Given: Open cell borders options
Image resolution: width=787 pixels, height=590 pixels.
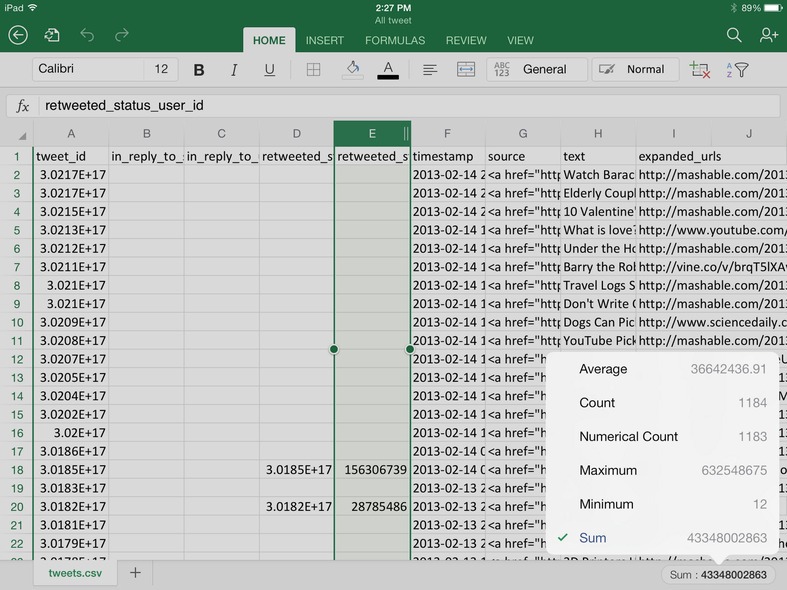Looking at the screenshot, I should coord(313,70).
